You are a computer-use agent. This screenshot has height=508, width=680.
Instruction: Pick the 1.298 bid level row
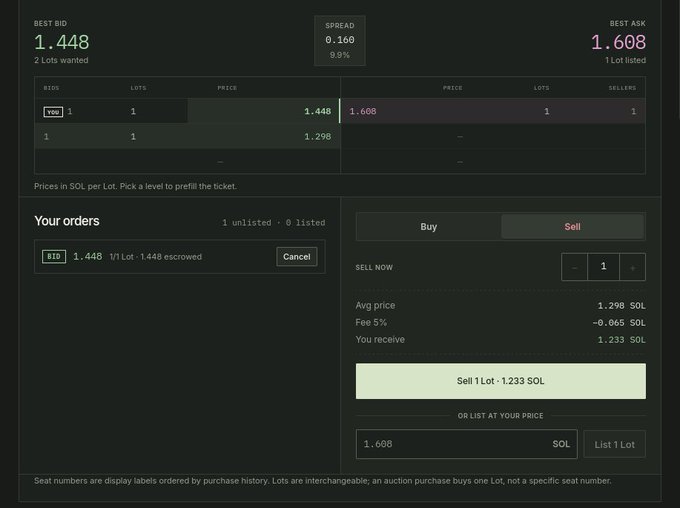click(187, 137)
